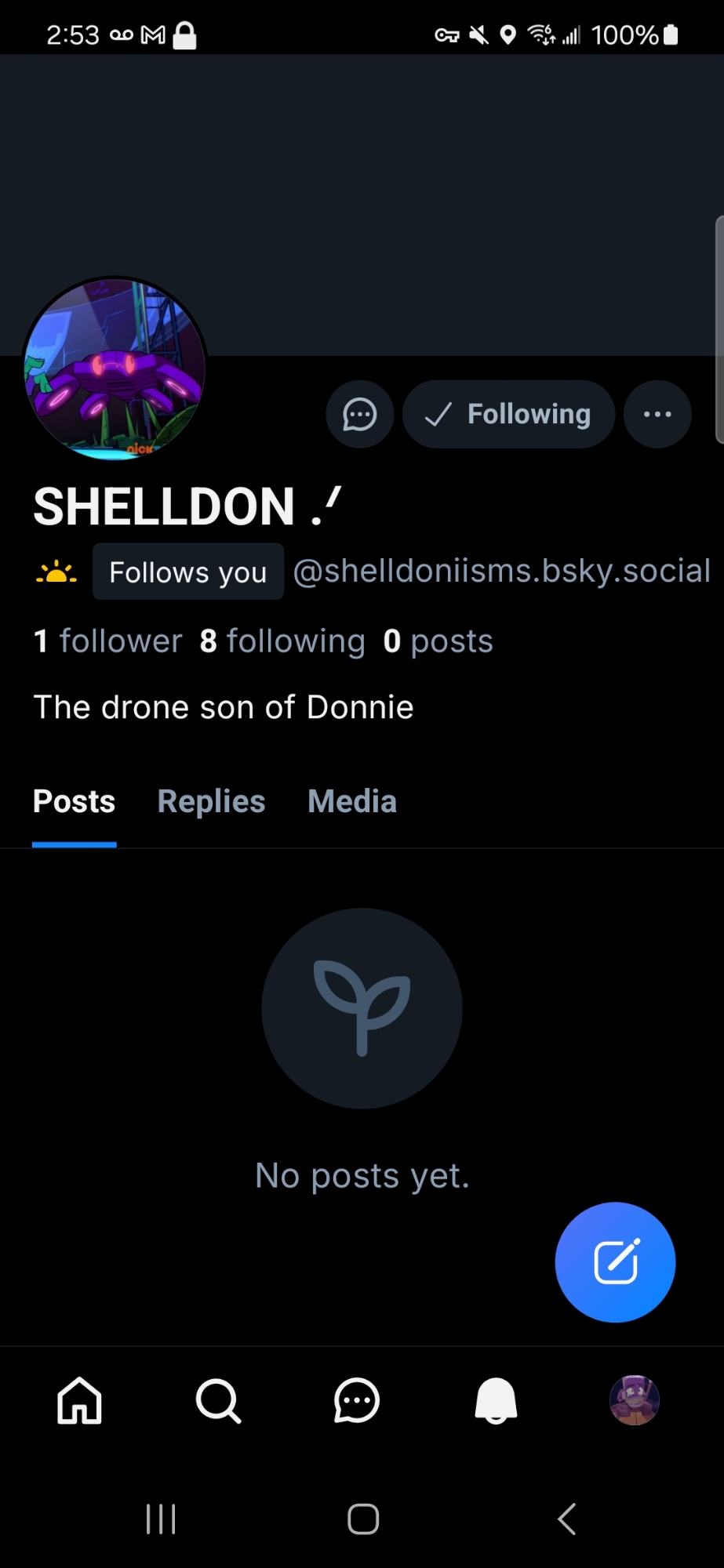Open Notifications bell in bottom navigation
The width and height of the screenshot is (724, 1568).
coord(496,1400)
